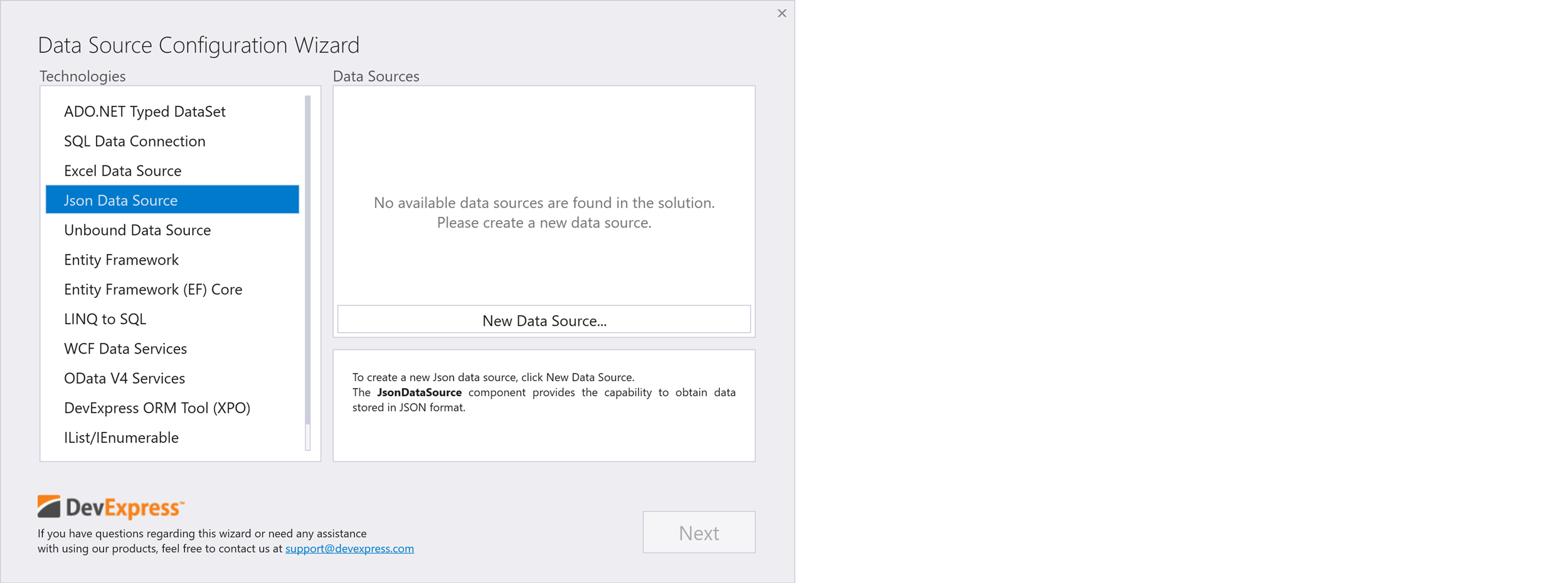Select the plain Entity Framework entry

click(x=172, y=259)
